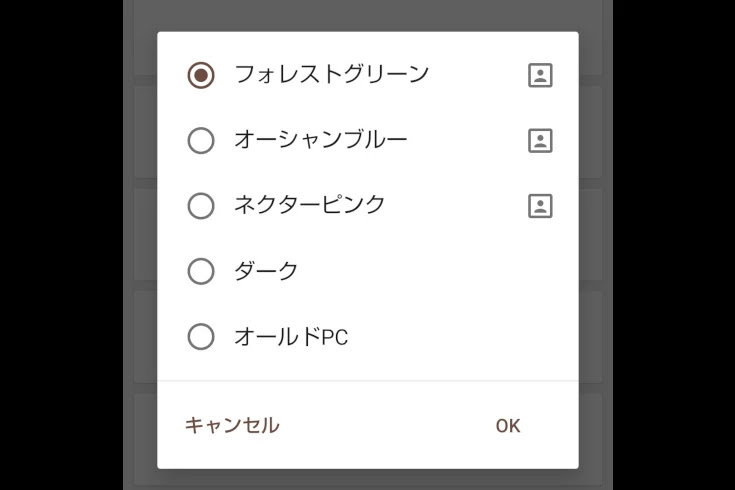The height and width of the screenshot is (490, 735).
Task: Click the フォレストグリーン label text
Action: coord(331,74)
